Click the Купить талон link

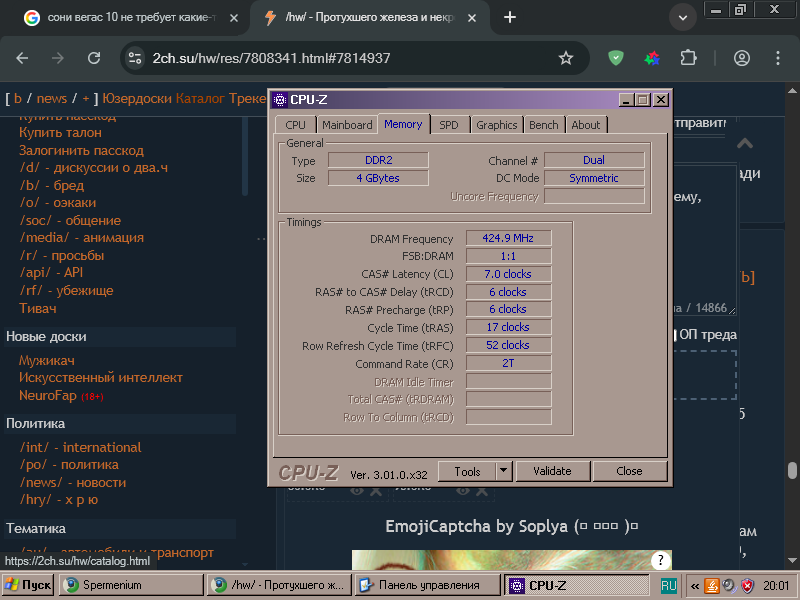point(60,133)
